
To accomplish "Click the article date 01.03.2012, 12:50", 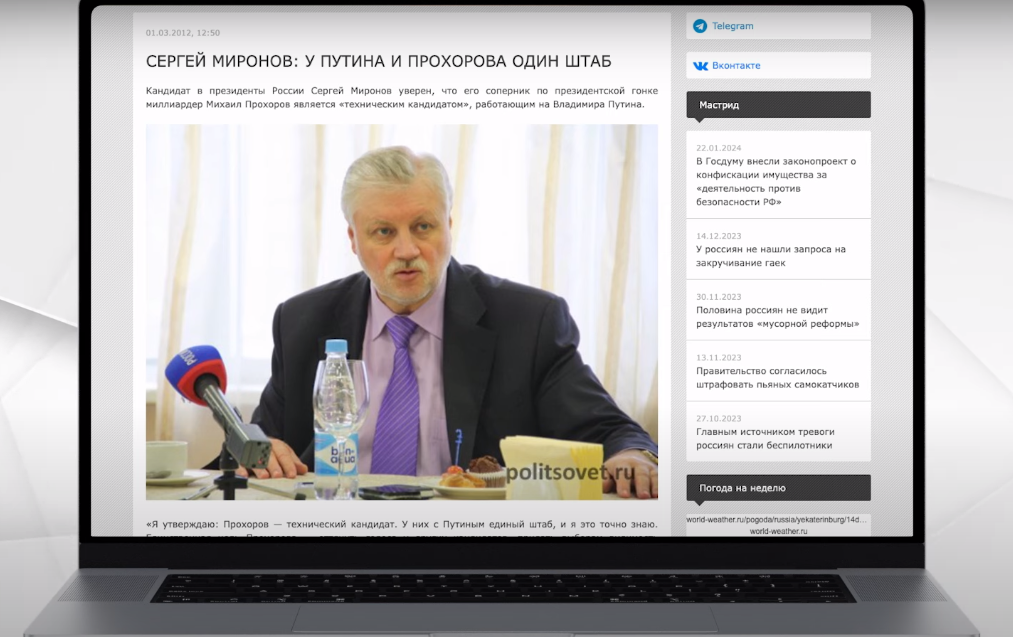I will pyautogui.click(x=183, y=32).
